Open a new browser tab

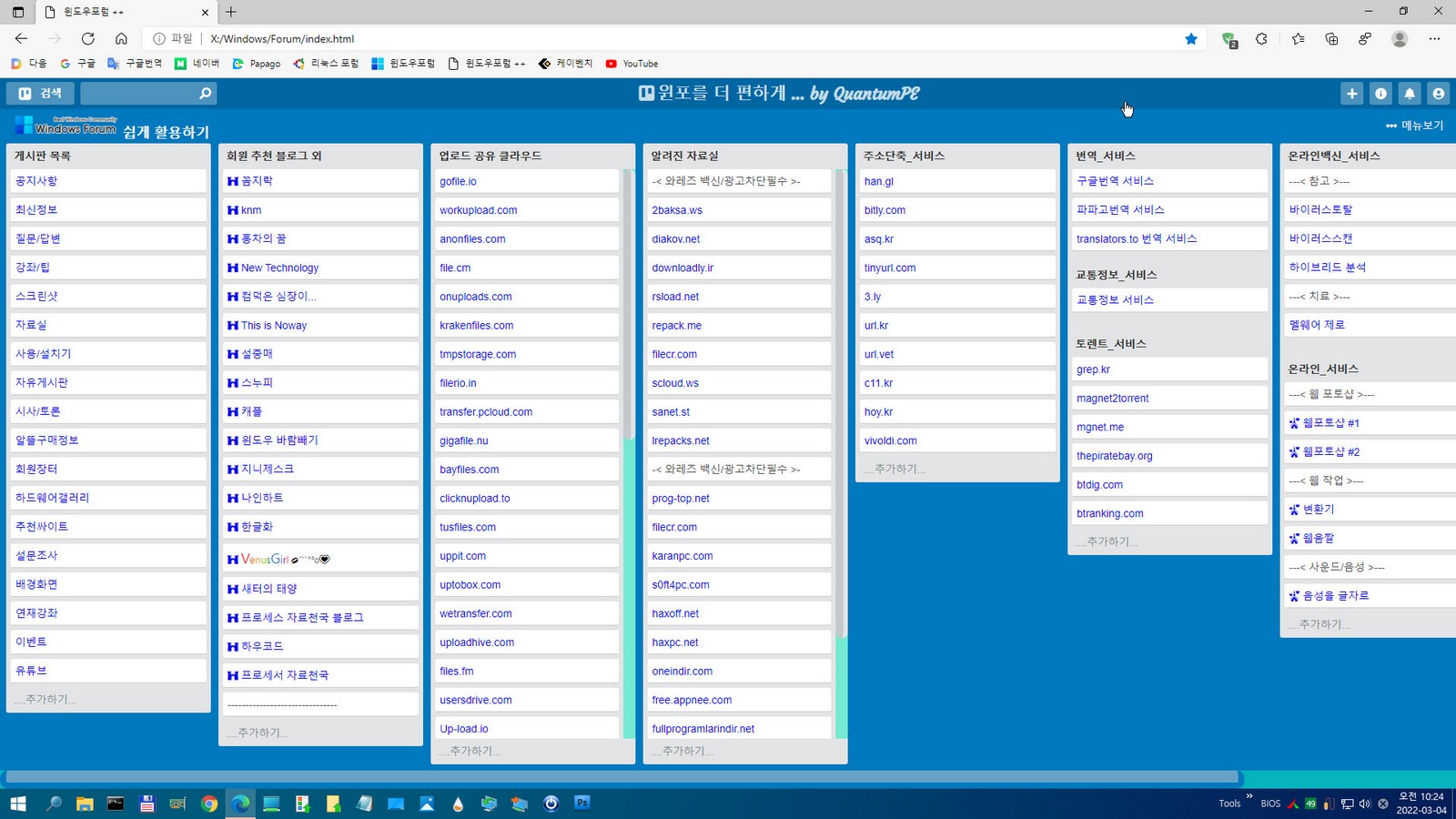pos(231,12)
